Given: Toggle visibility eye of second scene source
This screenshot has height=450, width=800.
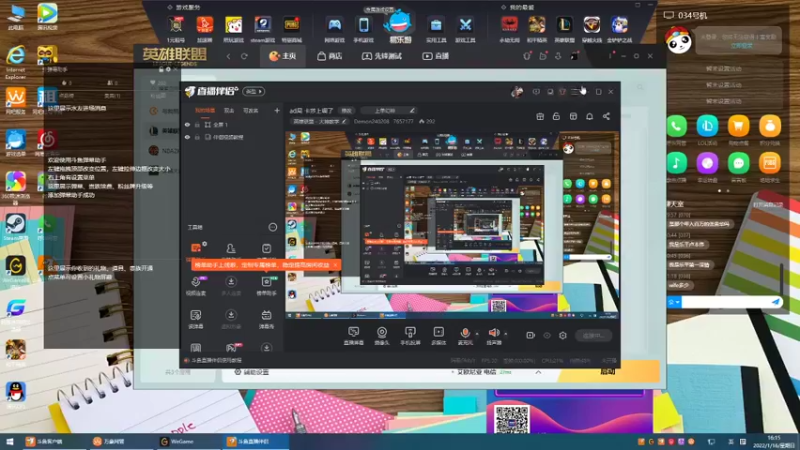Looking at the screenshot, I should (187, 137).
